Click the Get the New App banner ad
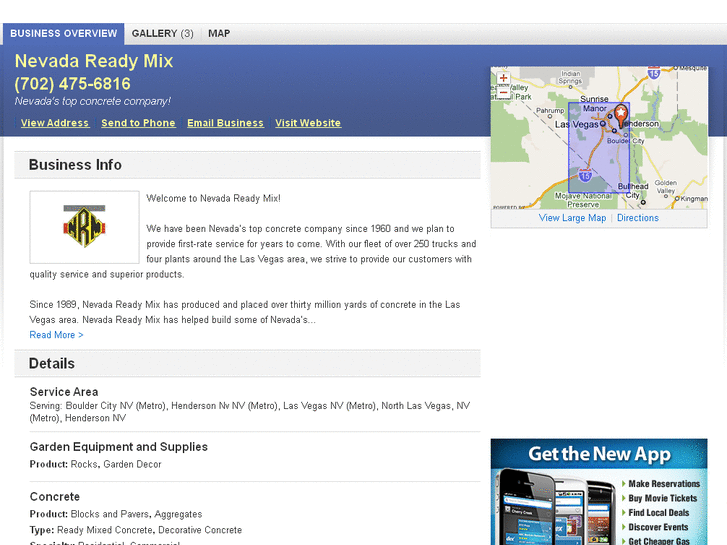The height and width of the screenshot is (545, 727). coord(599,492)
